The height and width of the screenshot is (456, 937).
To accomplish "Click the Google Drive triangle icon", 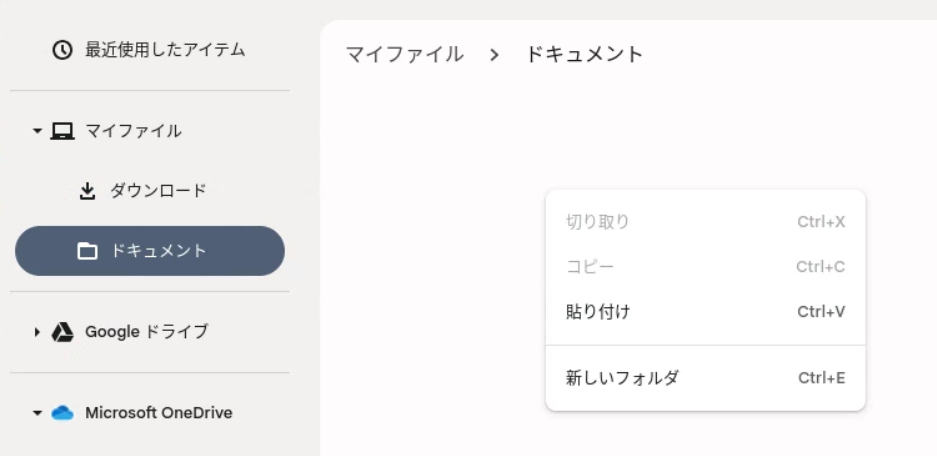I will pos(62,332).
